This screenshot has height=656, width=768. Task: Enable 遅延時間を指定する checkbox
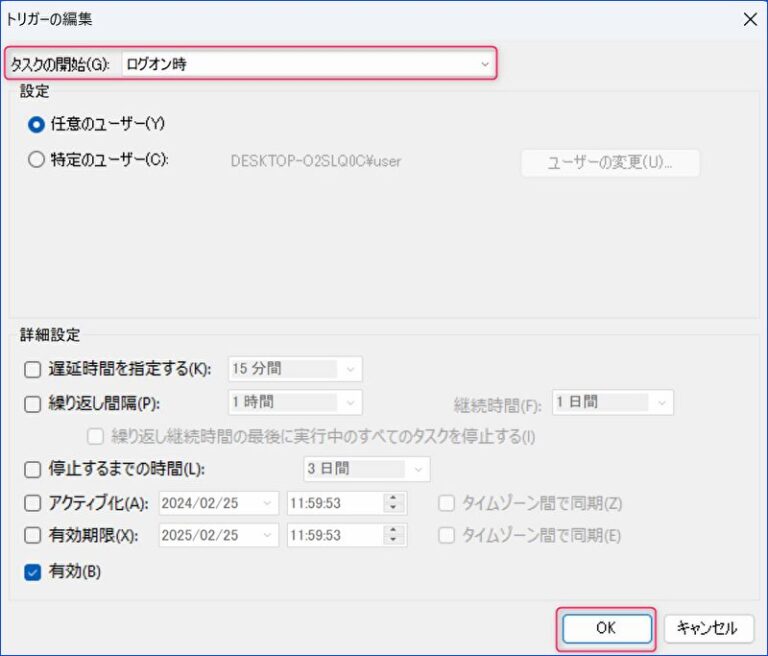point(33,369)
